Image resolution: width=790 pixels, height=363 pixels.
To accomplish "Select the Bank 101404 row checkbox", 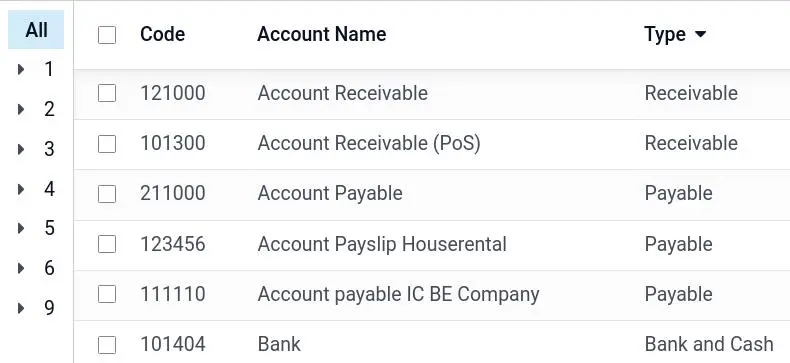I will coord(107,345).
